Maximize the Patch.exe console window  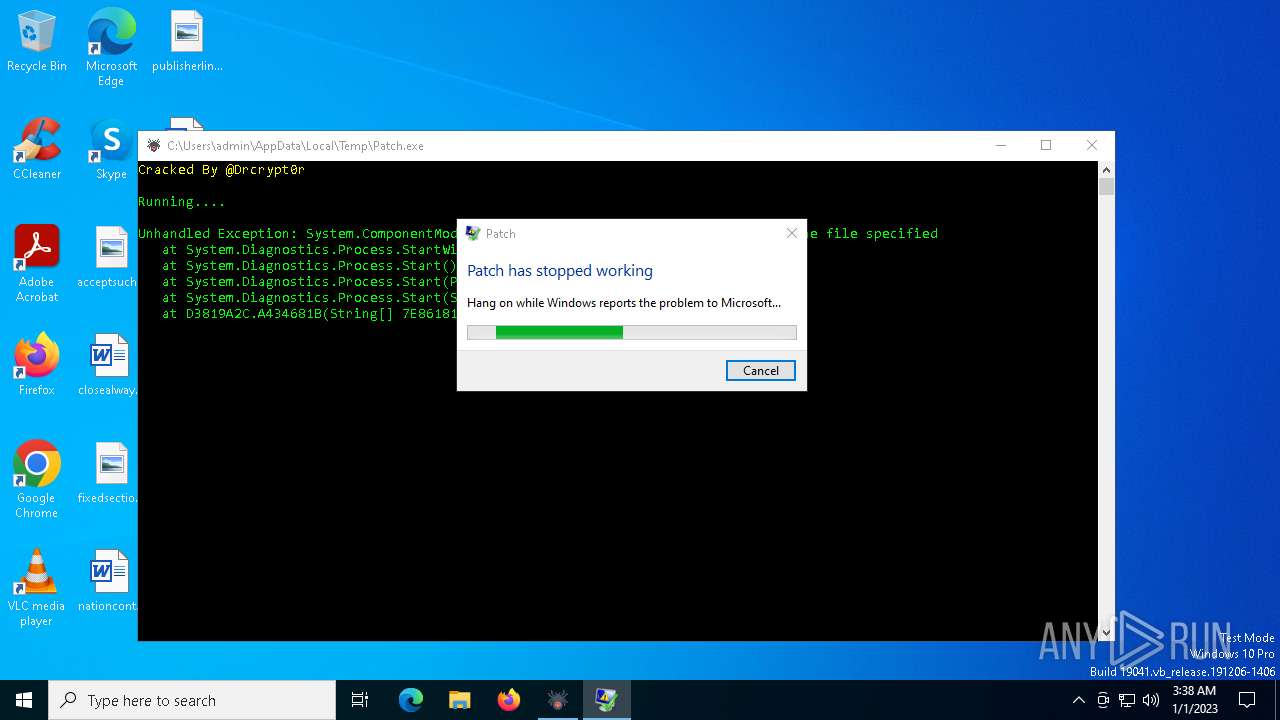(x=1046, y=145)
